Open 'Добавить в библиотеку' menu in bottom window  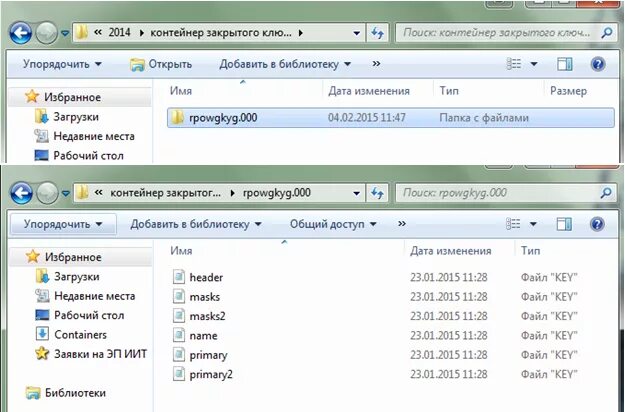click(x=196, y=224)
